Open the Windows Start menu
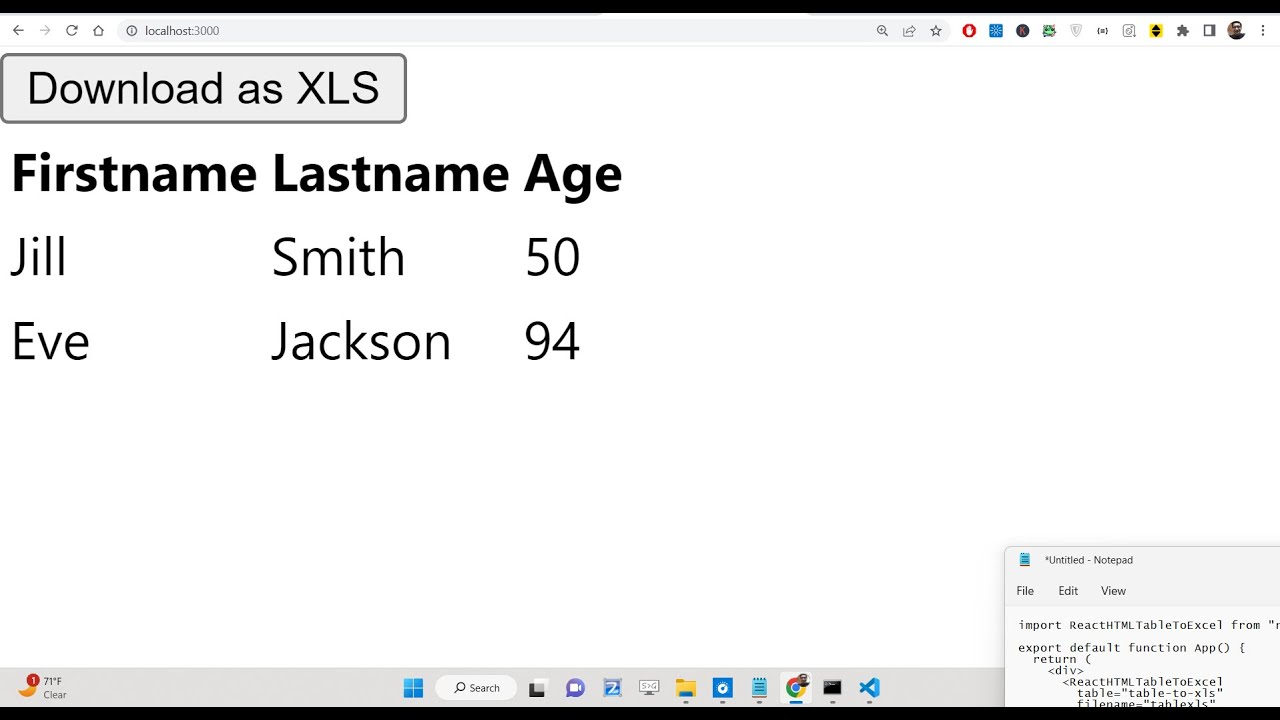 coord(413,688)
